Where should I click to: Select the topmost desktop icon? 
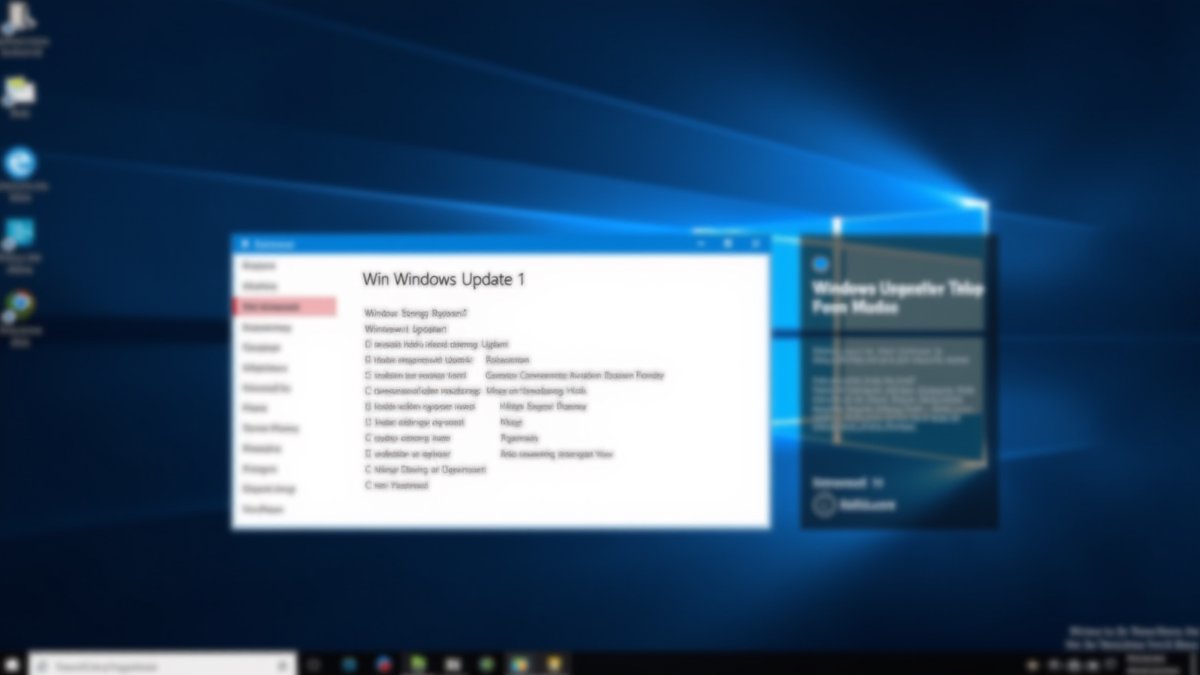tap(20, 18)
